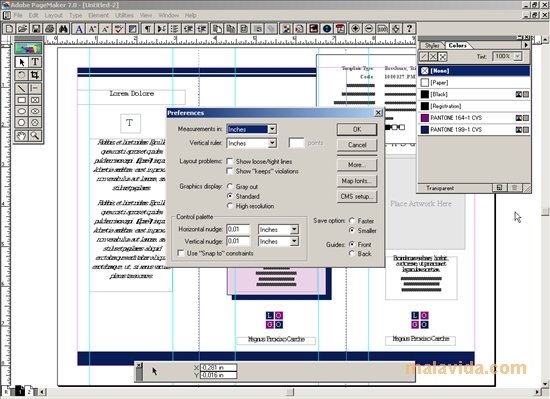Open Help question mark toolbar icon
Viewport: 550px width, 399px height.
point(409,29)
